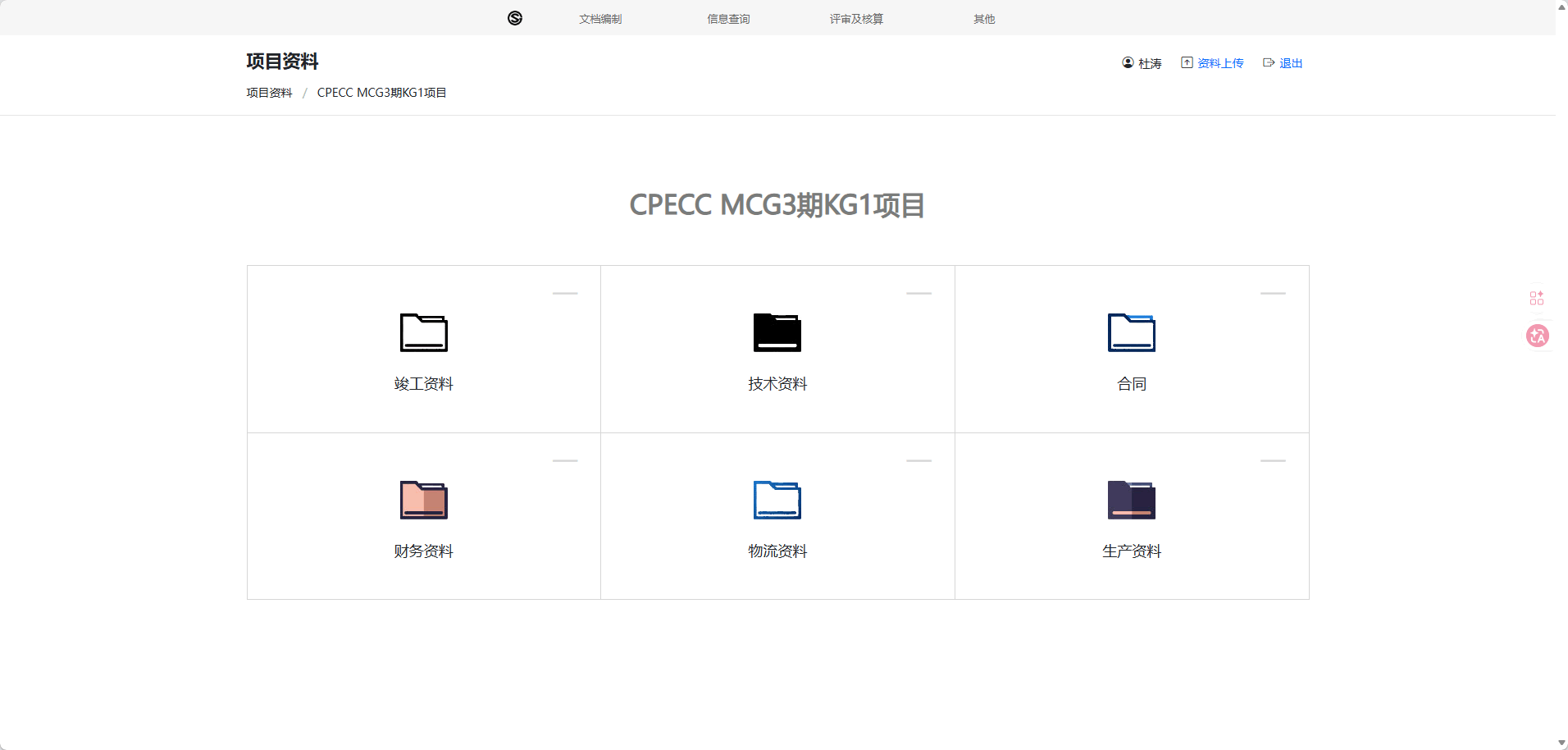The width and height of the screenshot is (1568, 750).
Task: Click the 物流资料 label
Action: tap(777, 551)
